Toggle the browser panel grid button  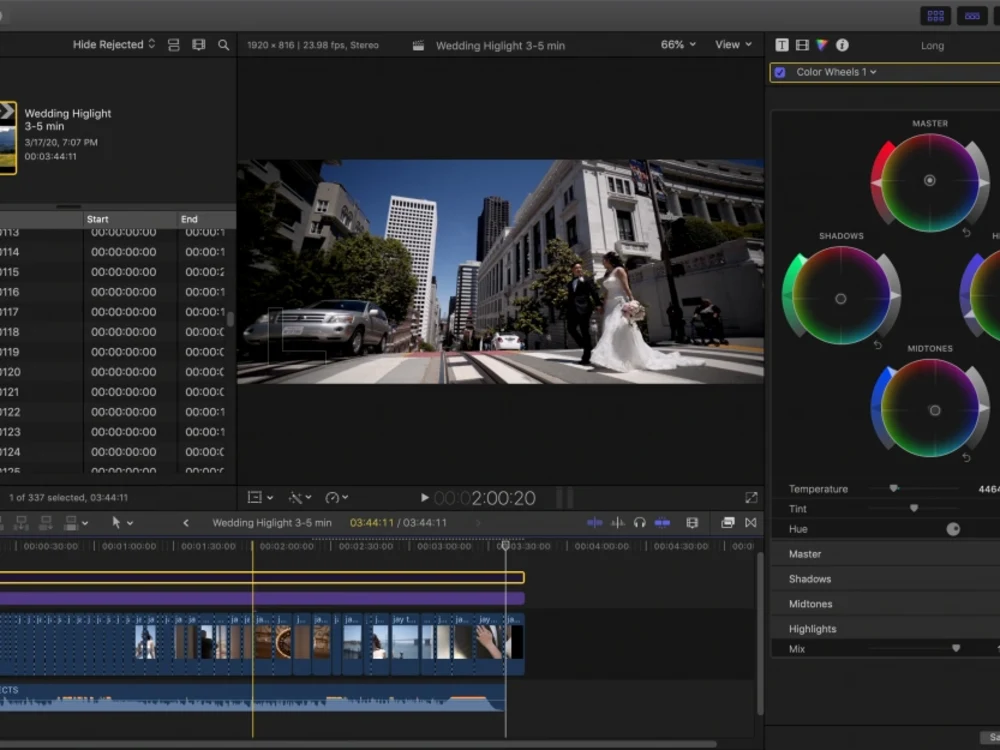coord(935,16)
